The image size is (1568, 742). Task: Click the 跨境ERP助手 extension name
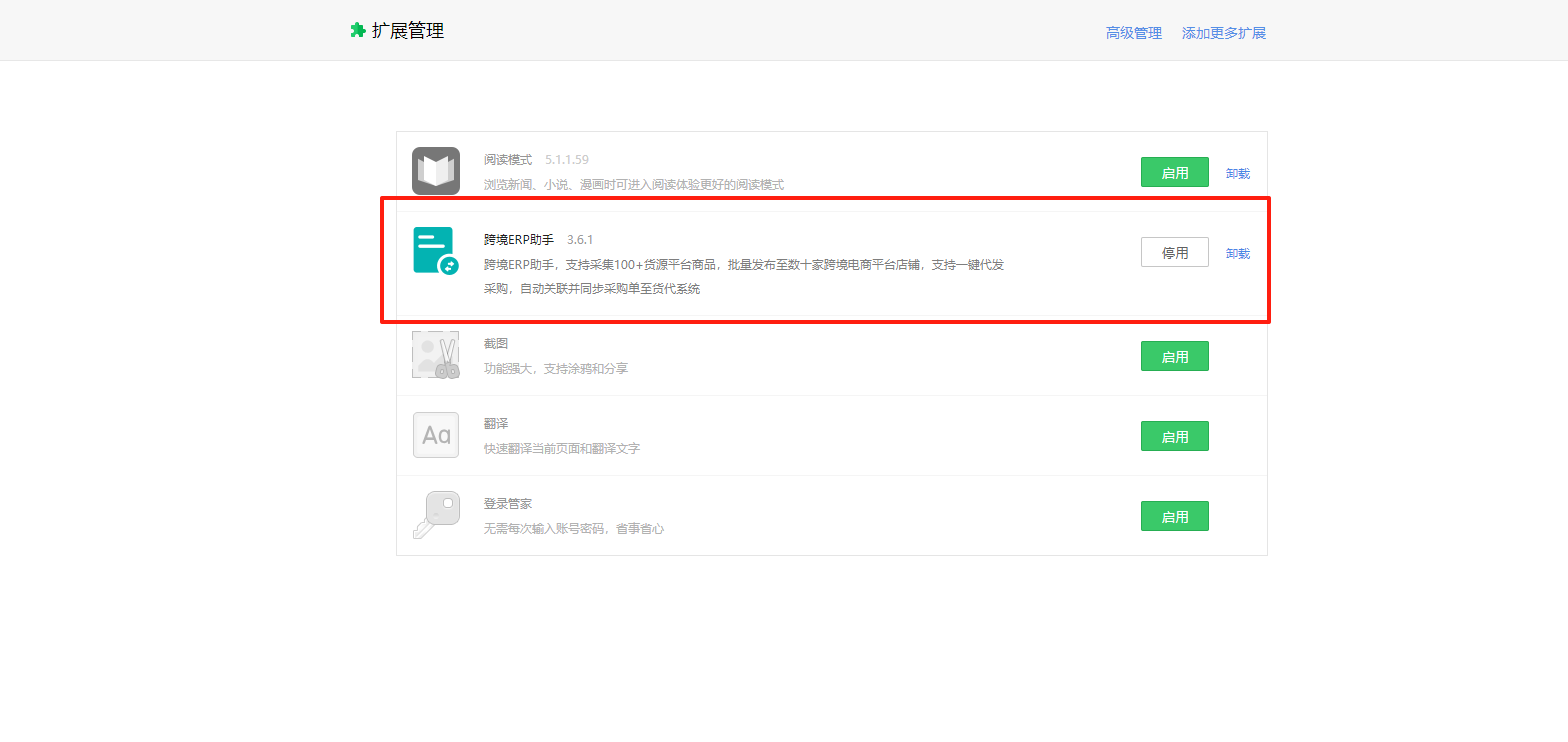[x=519, y=239]
